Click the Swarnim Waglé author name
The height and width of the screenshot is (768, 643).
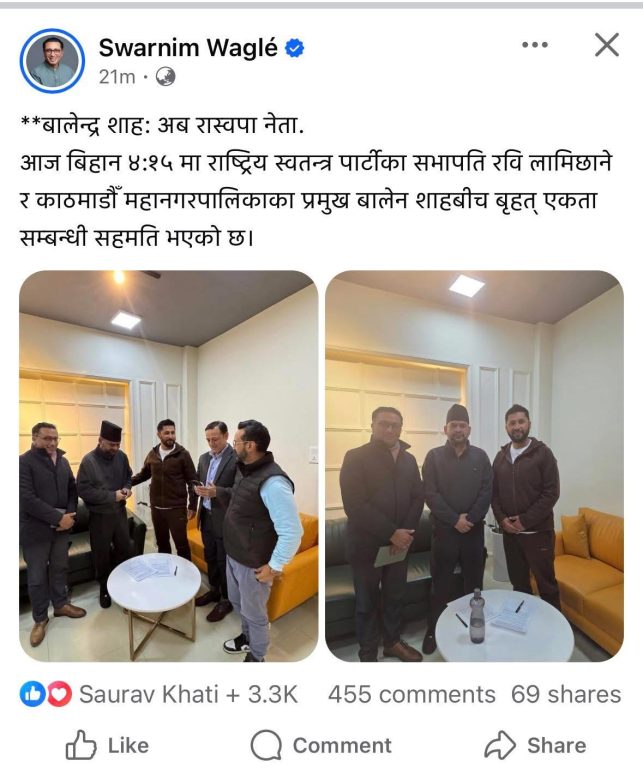[188, 48]
